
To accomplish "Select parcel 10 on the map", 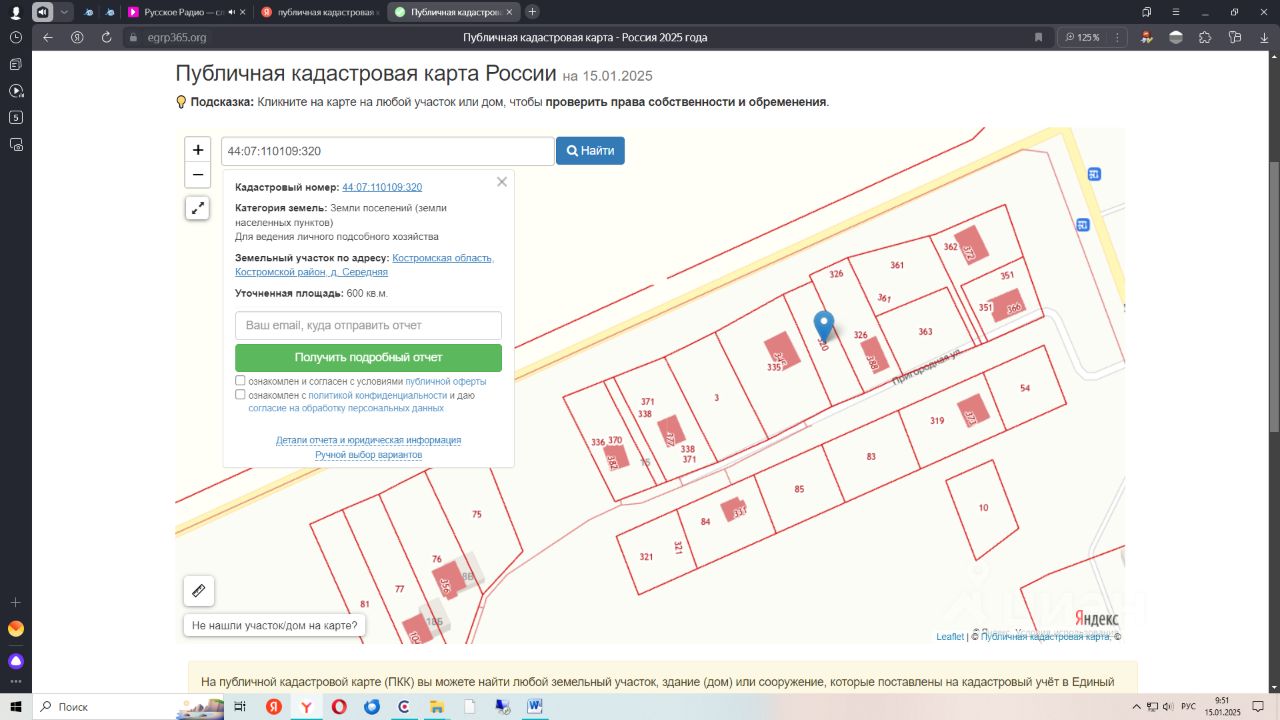I will (983, 508).
